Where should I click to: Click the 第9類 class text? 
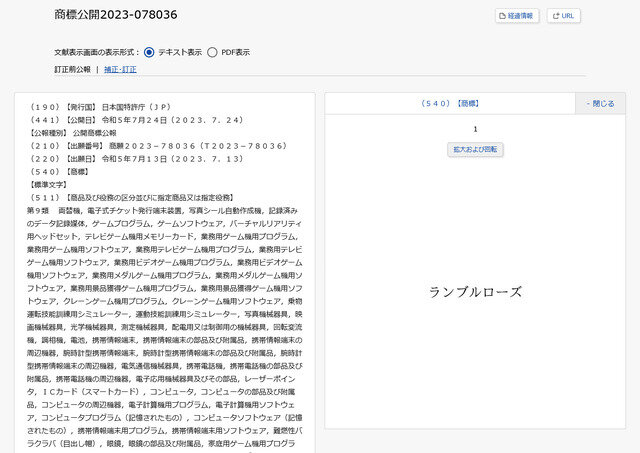point(38,211)
